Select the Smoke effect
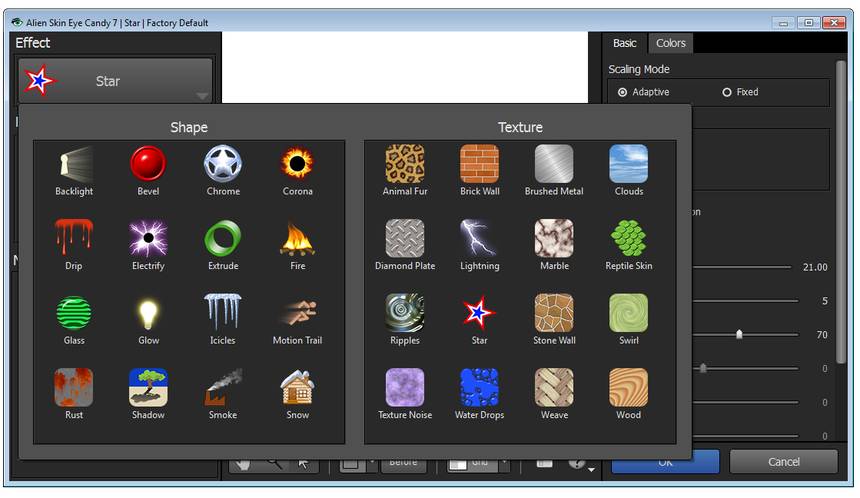This screenshot has height=498, width=860. (223, 394)
